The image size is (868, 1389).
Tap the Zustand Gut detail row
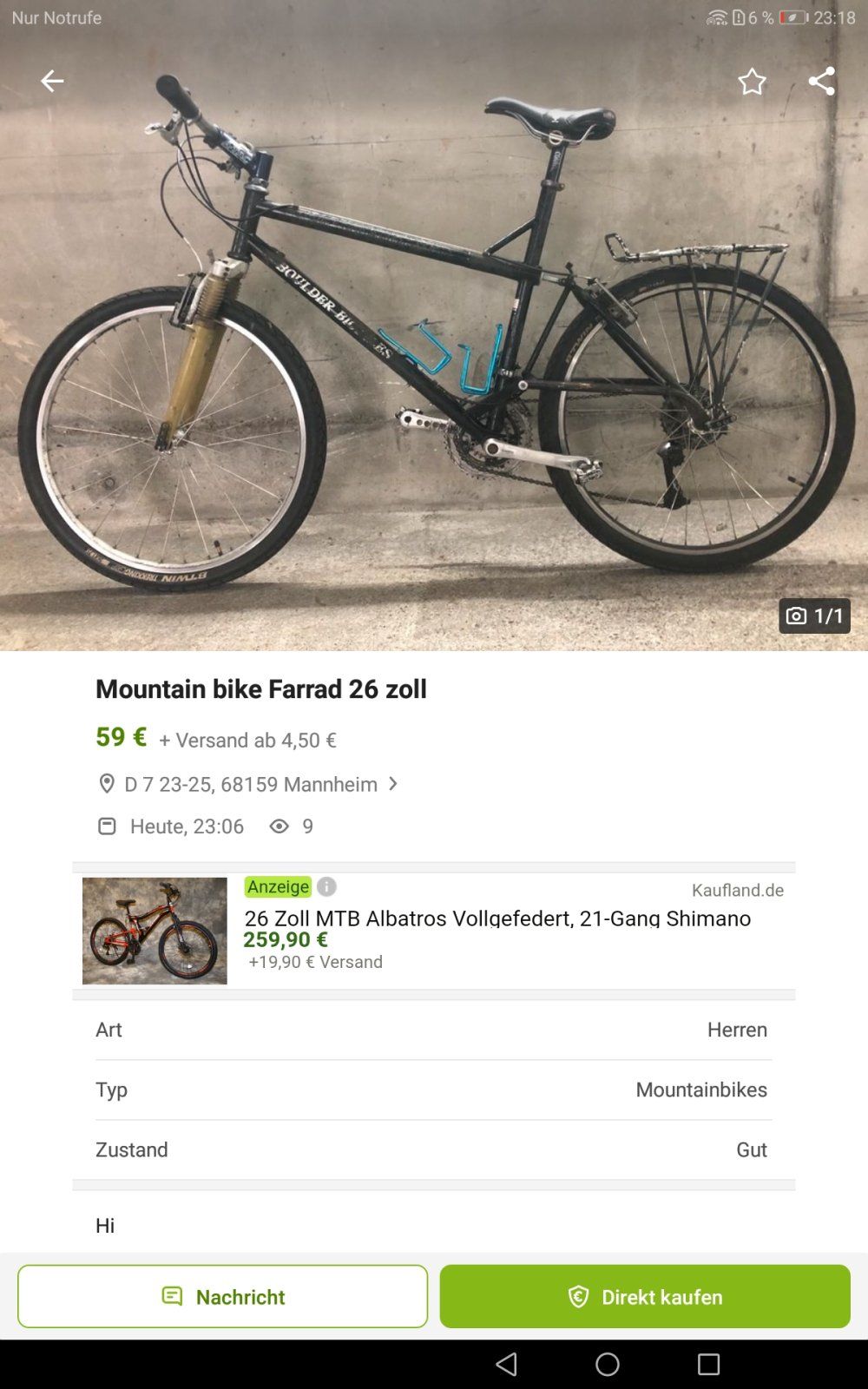click(434, 1149)
